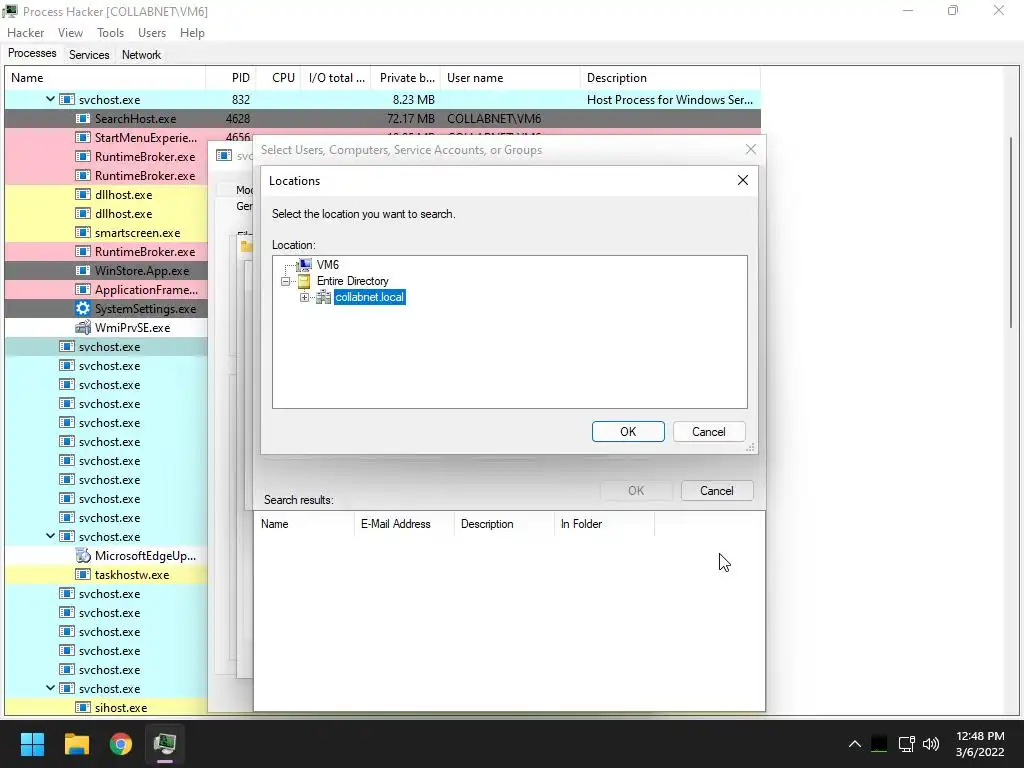This screenshot has width=1024, height=768.
Task: Select the MicrosoftEdgeUp... process icon
Action: pyautogui.click(x=82, y=555)
